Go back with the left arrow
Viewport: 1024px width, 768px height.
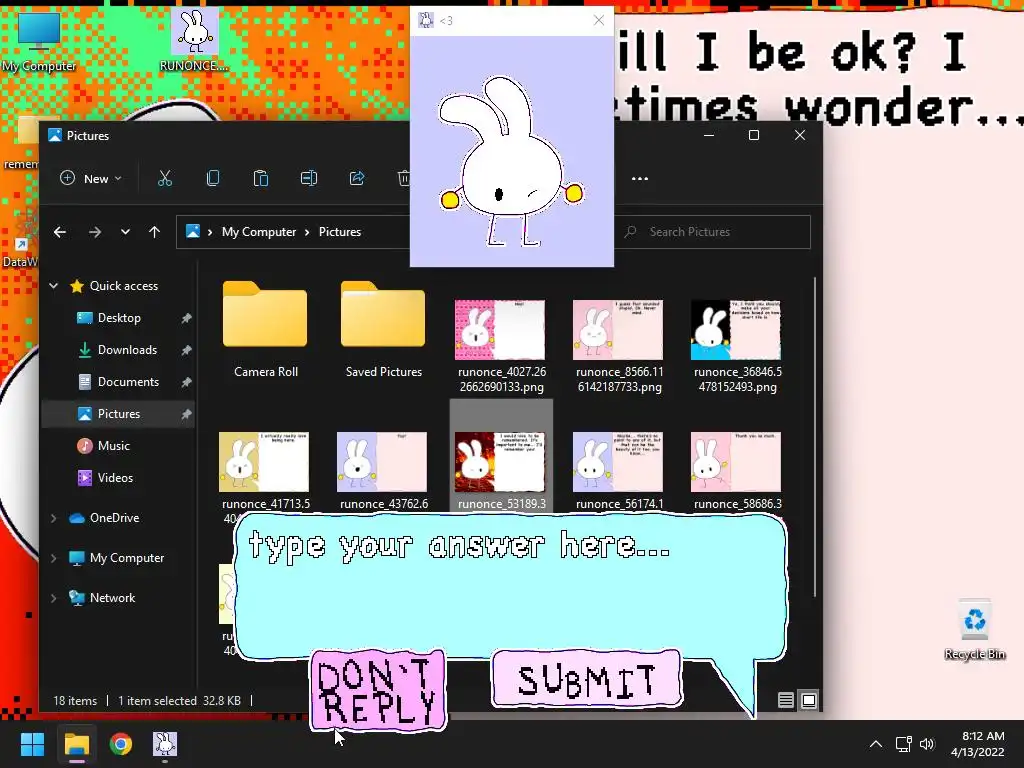59,232
